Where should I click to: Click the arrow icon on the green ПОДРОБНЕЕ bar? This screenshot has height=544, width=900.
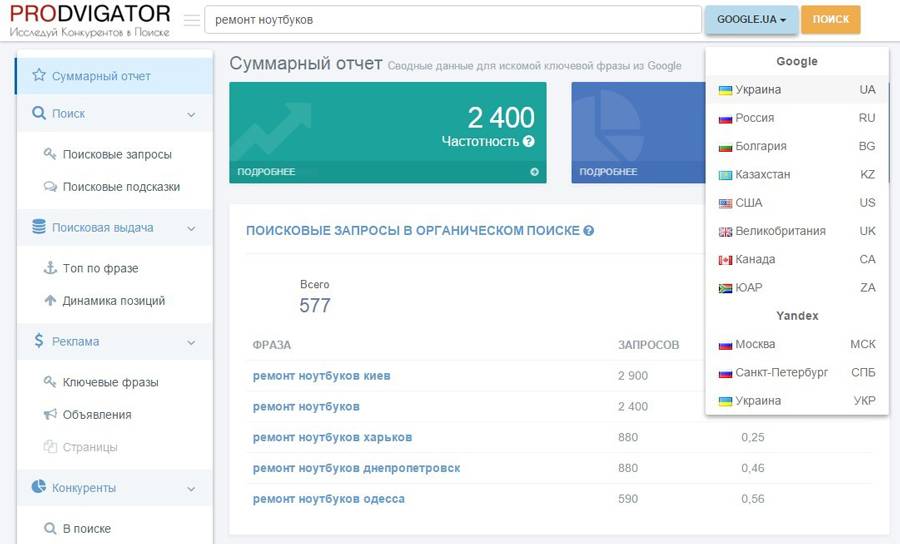click(x=534, y=172)
